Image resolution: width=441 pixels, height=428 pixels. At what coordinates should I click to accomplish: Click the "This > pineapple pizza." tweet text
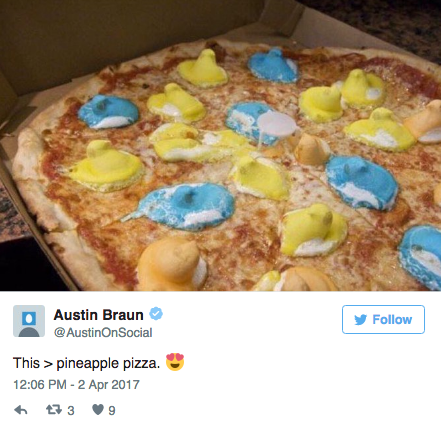tap(87, 363)
